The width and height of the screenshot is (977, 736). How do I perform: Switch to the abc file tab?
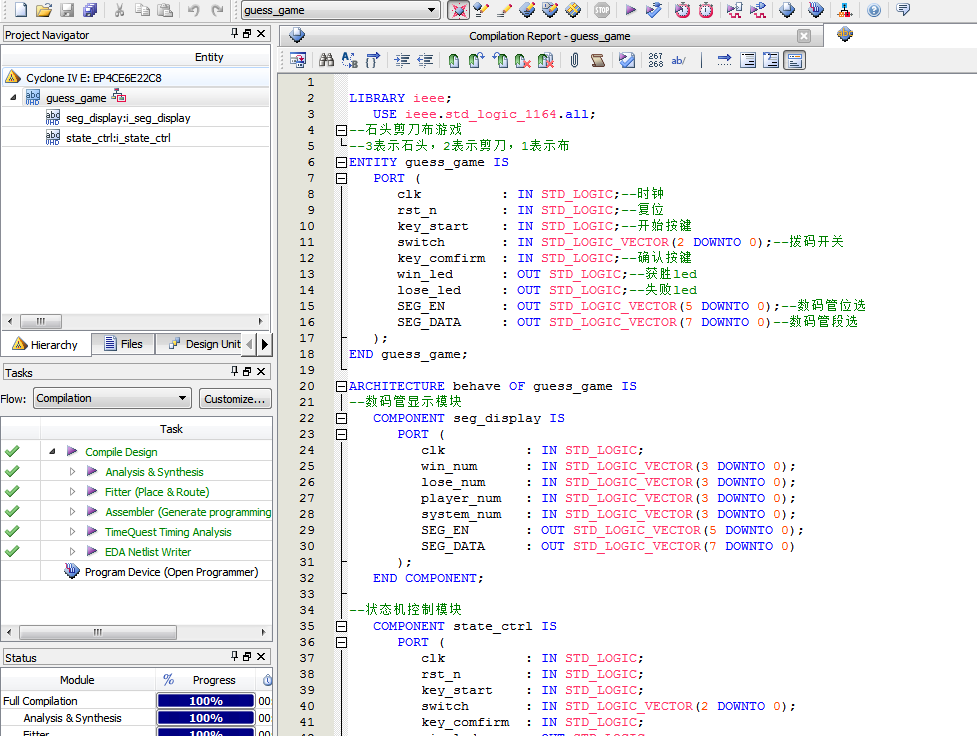coord(845,34)
